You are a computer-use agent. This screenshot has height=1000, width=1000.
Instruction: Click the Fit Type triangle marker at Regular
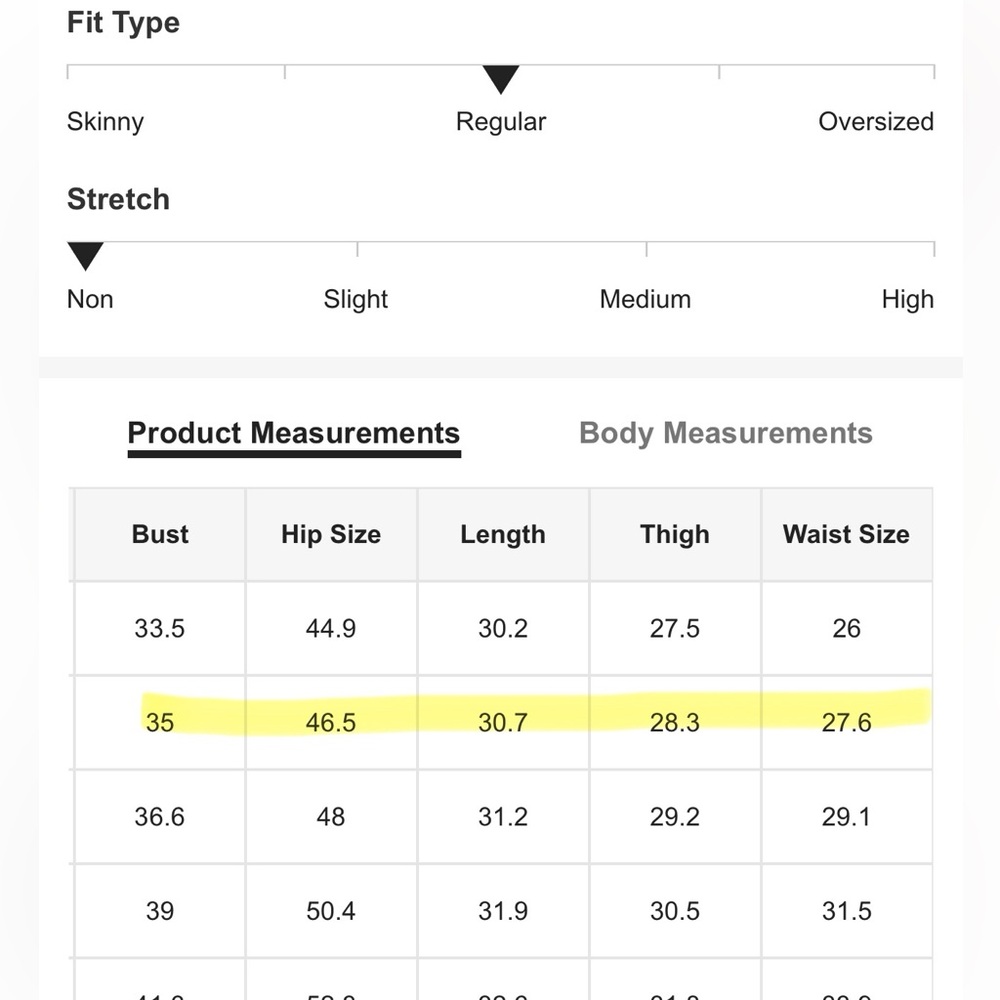(501, 79)
